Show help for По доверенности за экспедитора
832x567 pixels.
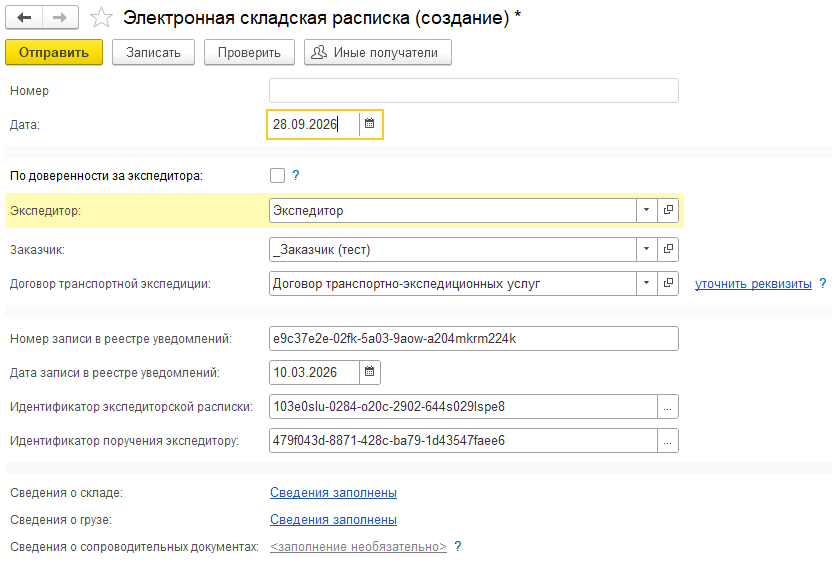pos(296,175)
